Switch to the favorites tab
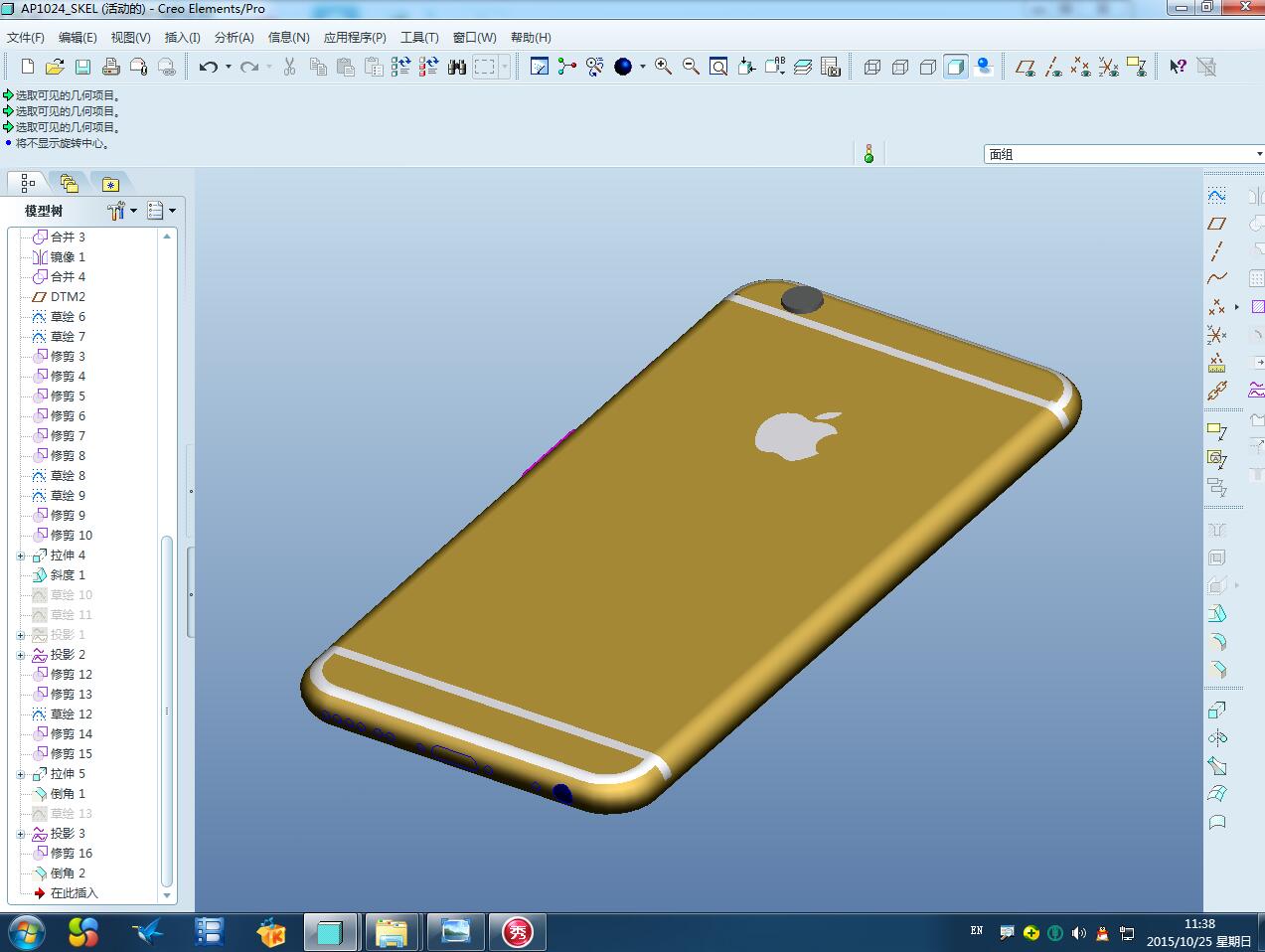The width and height of the screenshot is (1265, 952). pos(110,183)
